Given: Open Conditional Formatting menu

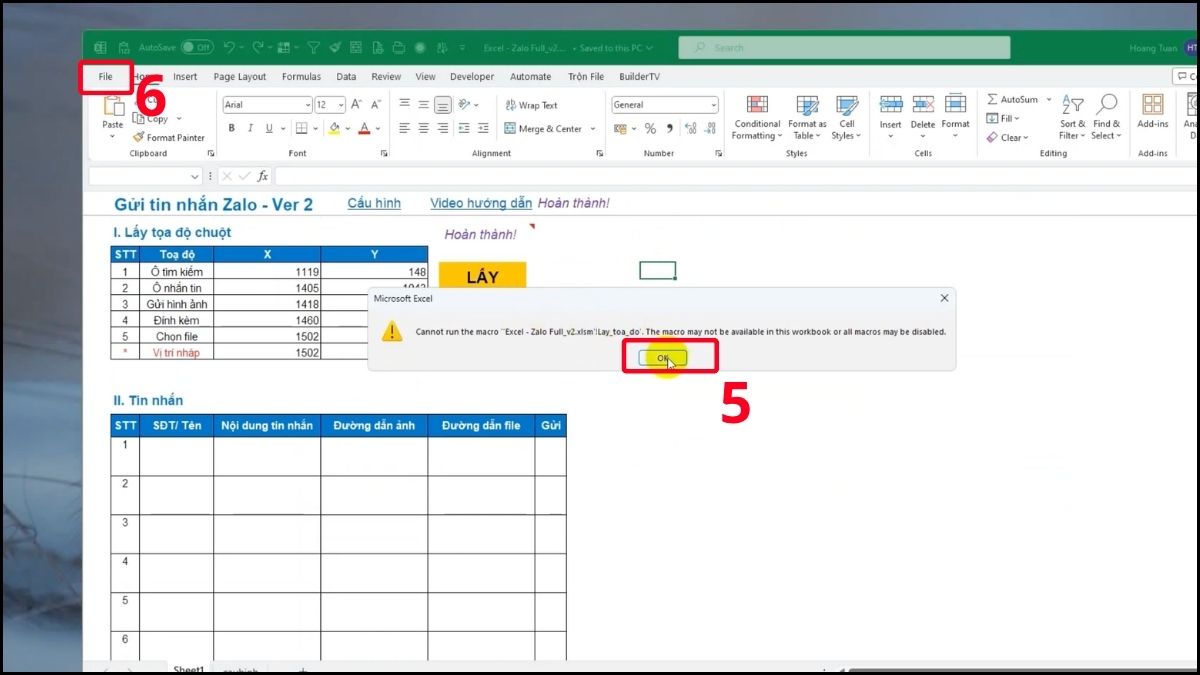Looking at the screenshot, I should click(757, 118).
